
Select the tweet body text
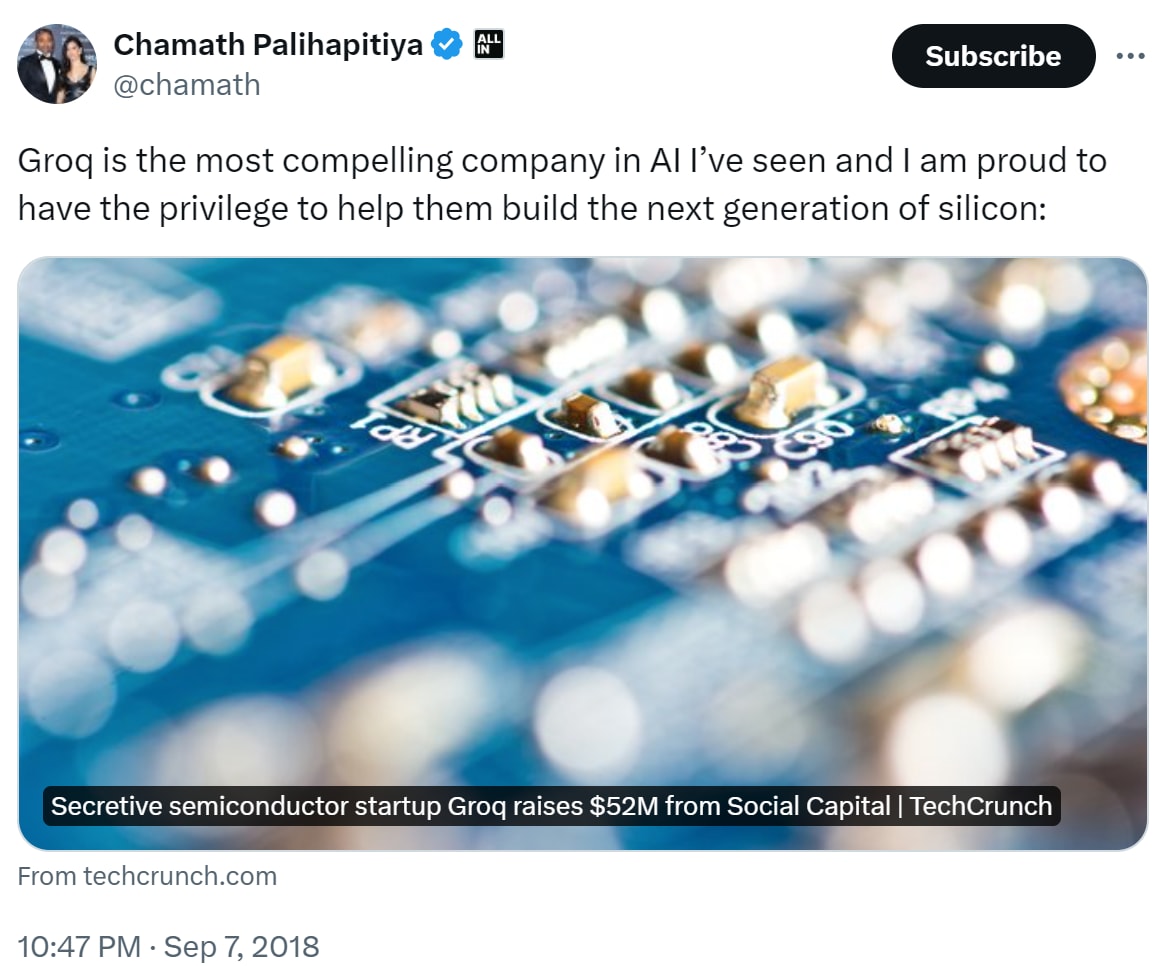tap(560, 185)
